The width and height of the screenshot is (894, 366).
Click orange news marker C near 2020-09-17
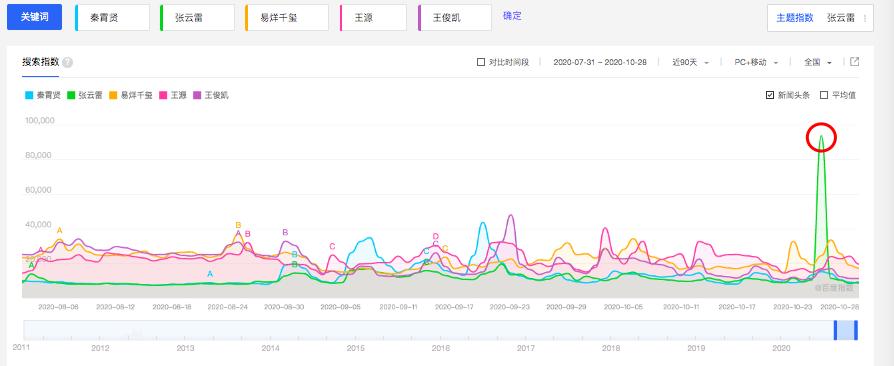tap(445, 248)
